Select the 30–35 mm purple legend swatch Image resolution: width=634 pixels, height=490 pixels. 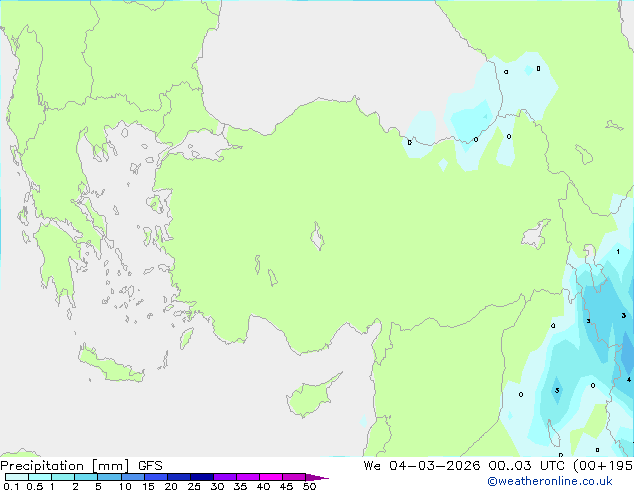(225, 477)
